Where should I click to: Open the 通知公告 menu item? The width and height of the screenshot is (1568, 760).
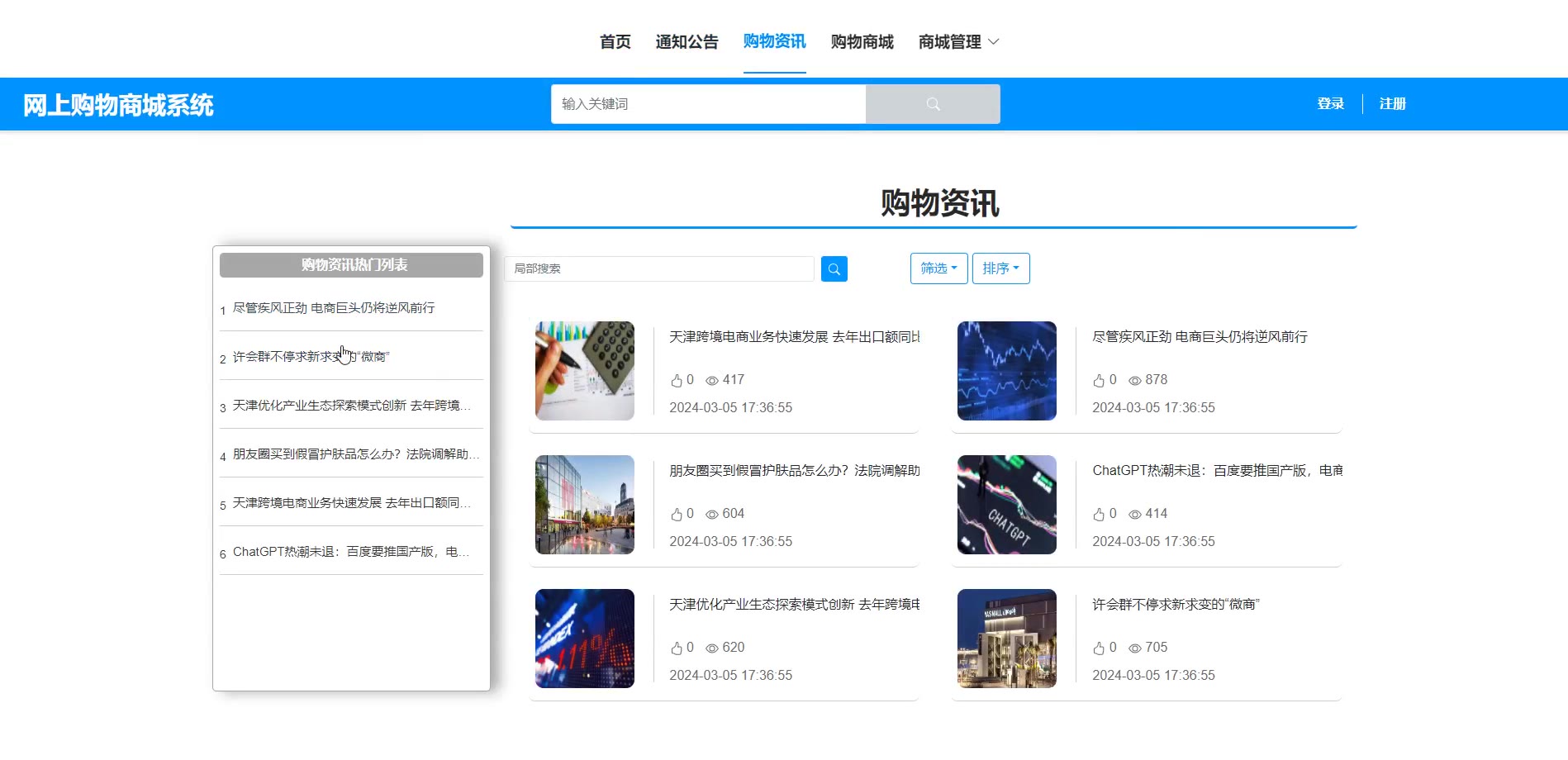(687, 42)
